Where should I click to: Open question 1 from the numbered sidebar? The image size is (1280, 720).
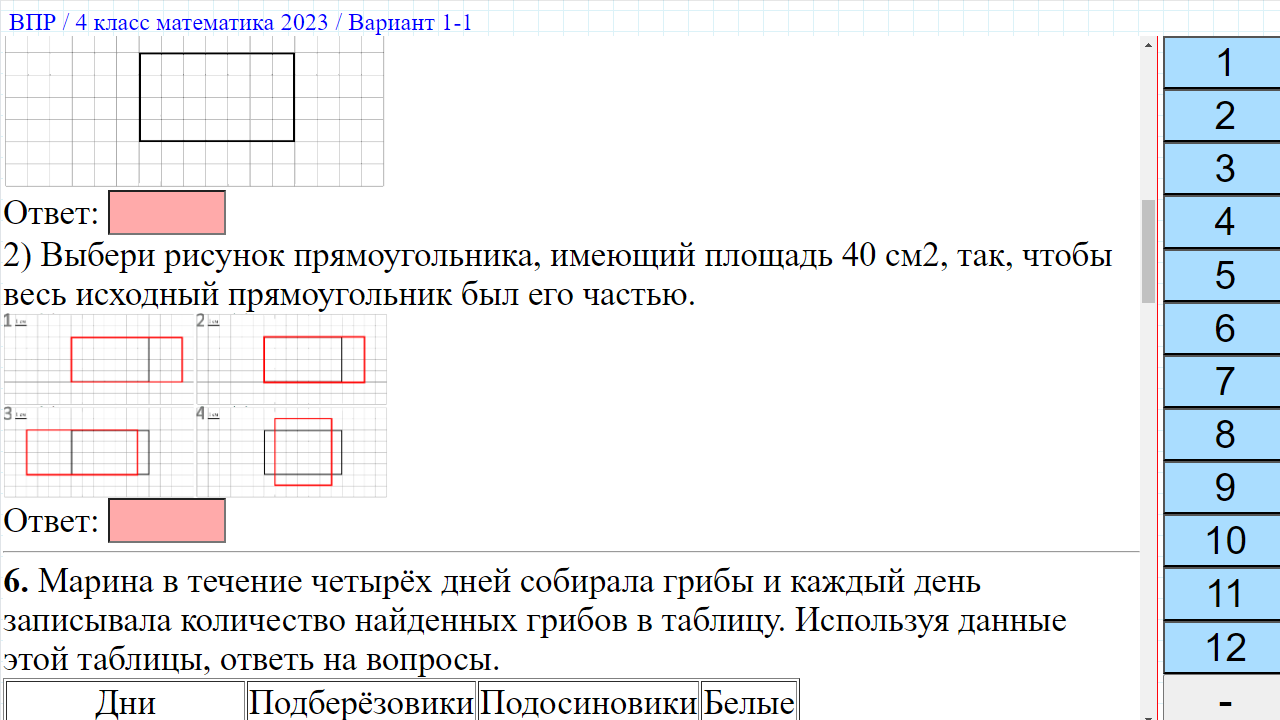(1220, 62)
